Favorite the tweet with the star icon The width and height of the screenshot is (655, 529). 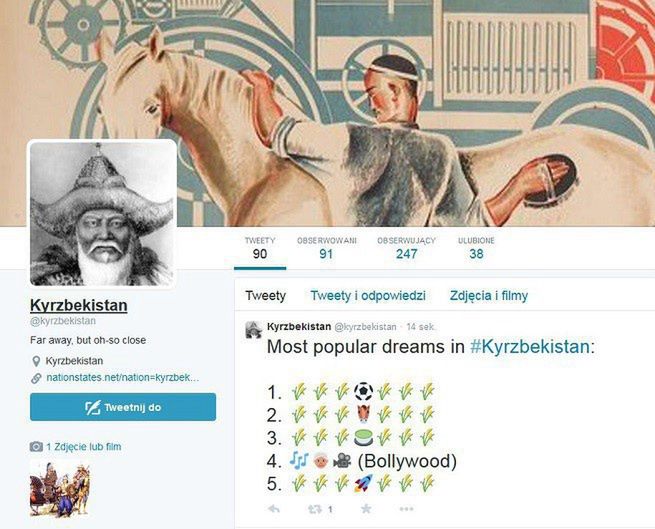(366, 509)
